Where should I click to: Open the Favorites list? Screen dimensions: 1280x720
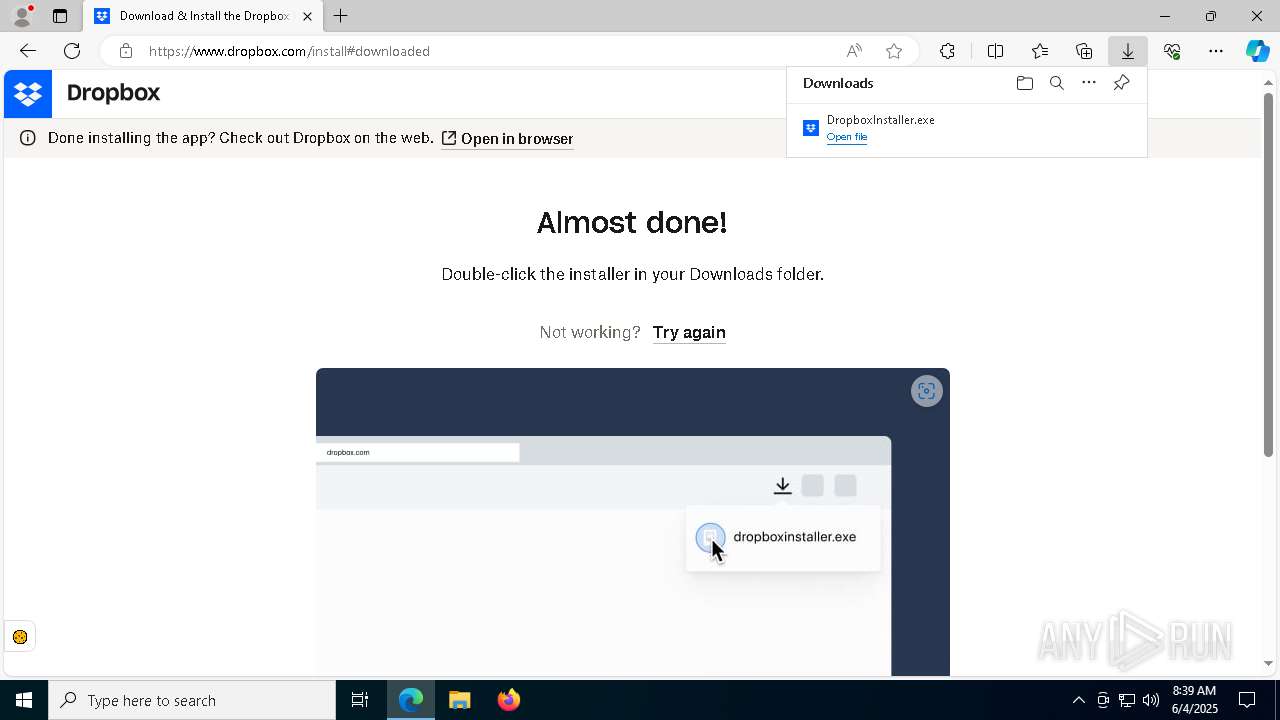[1040, 51]
